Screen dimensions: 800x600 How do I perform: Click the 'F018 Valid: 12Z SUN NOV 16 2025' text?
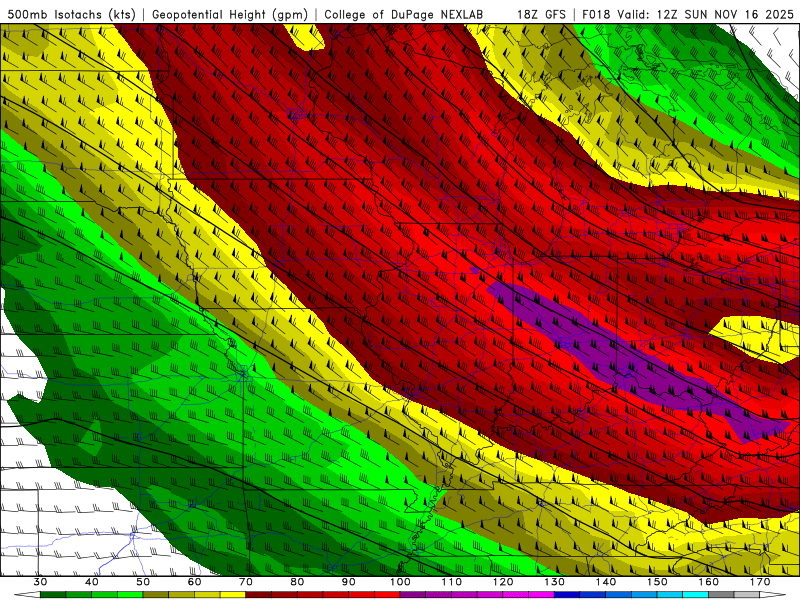point(688,15)
